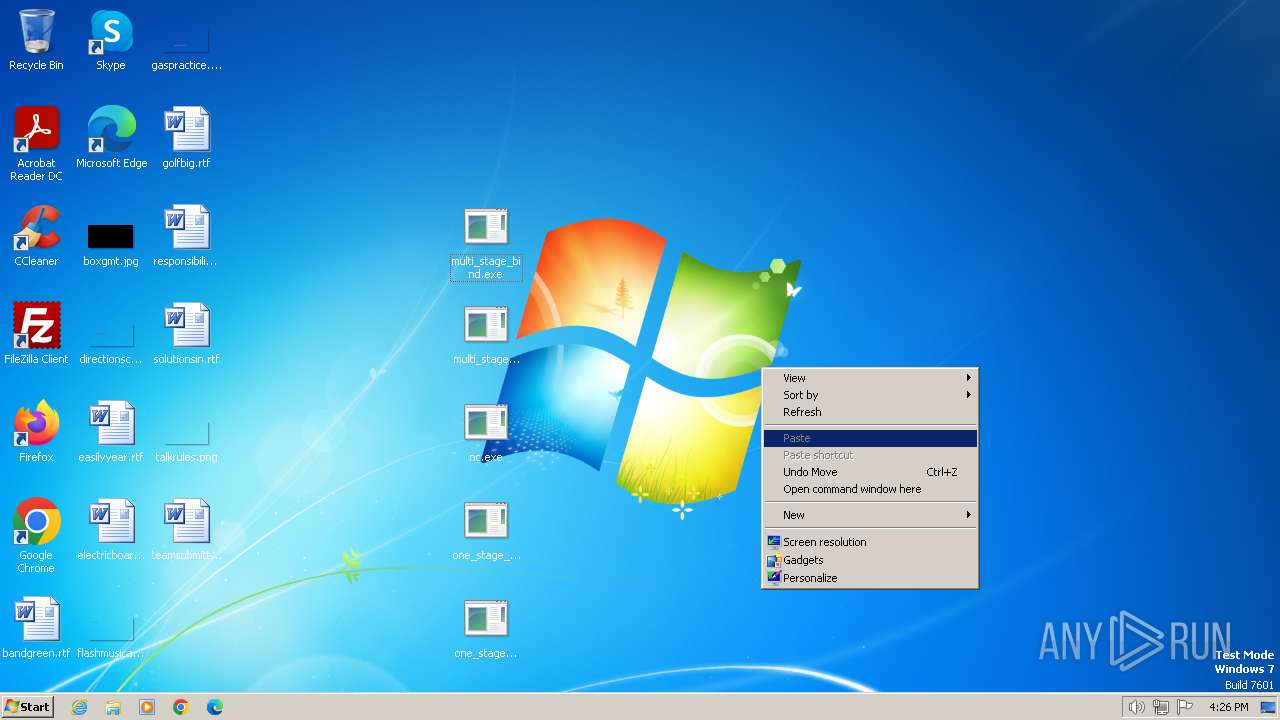Select the responsibili... document icon
1280x720 pixels.
click(x=186, y=236)
